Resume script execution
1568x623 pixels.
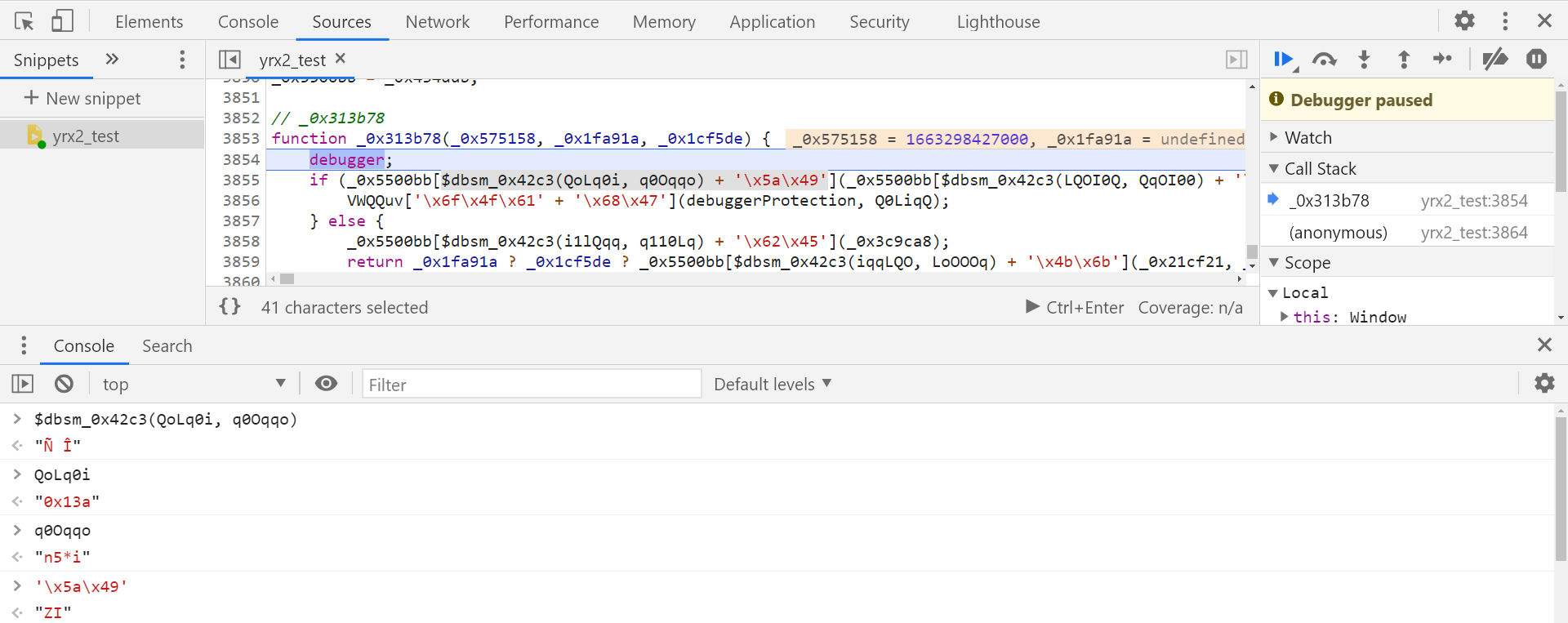pos(1284,59)
